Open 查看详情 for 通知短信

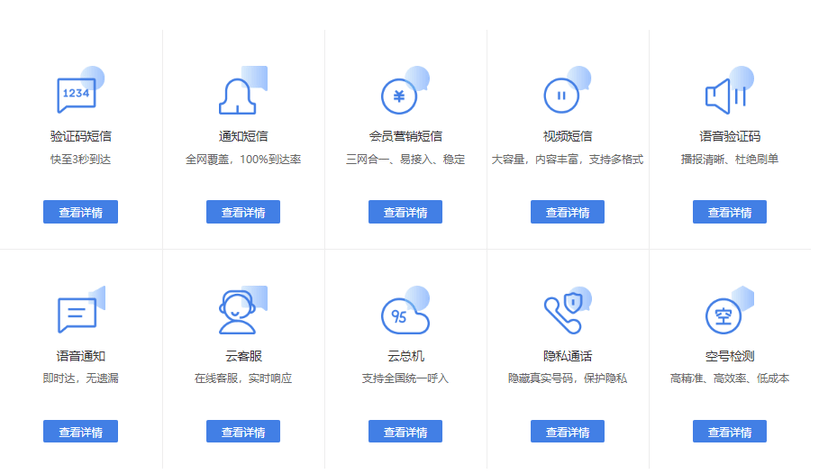pos(243,212)
